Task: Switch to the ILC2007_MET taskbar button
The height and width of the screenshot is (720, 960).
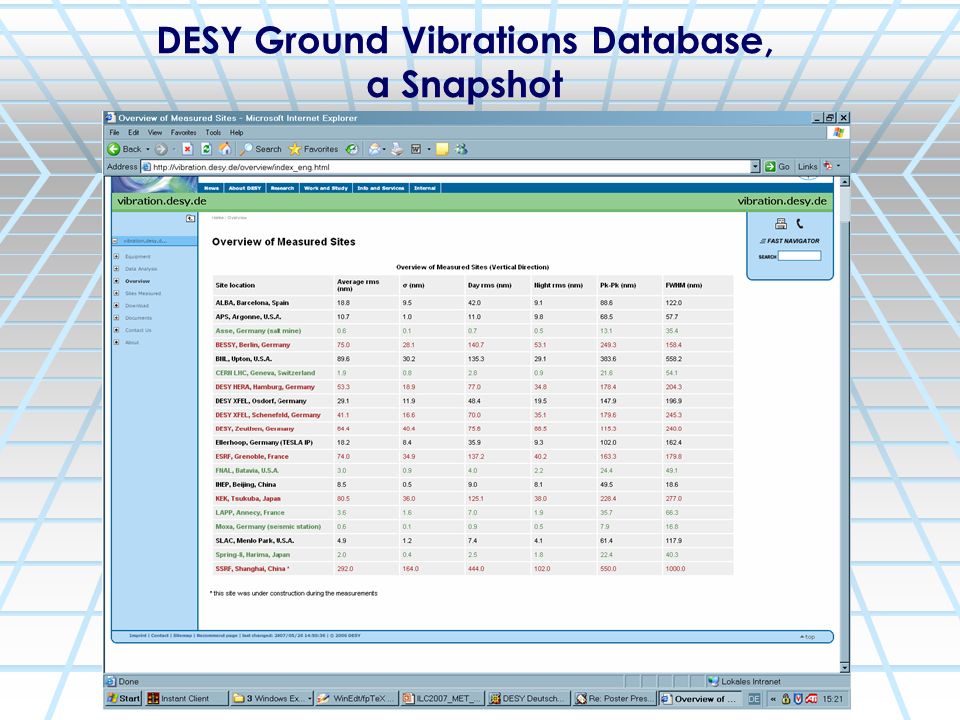Action: pyautogui.click(x=443, y=698)
